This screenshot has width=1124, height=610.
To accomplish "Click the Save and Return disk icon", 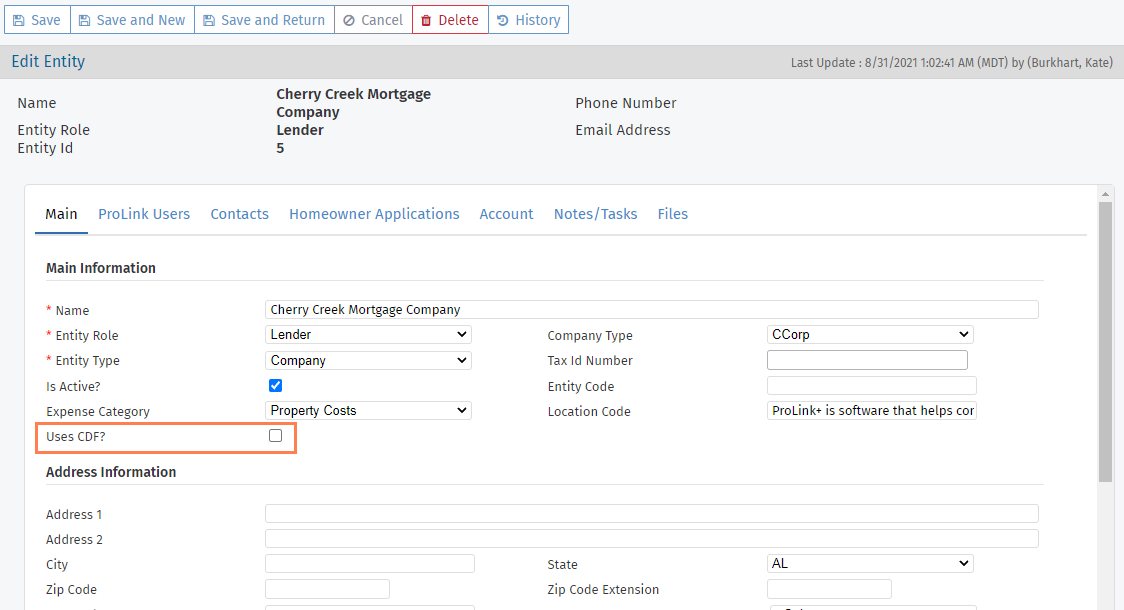I will click(209, 21).
